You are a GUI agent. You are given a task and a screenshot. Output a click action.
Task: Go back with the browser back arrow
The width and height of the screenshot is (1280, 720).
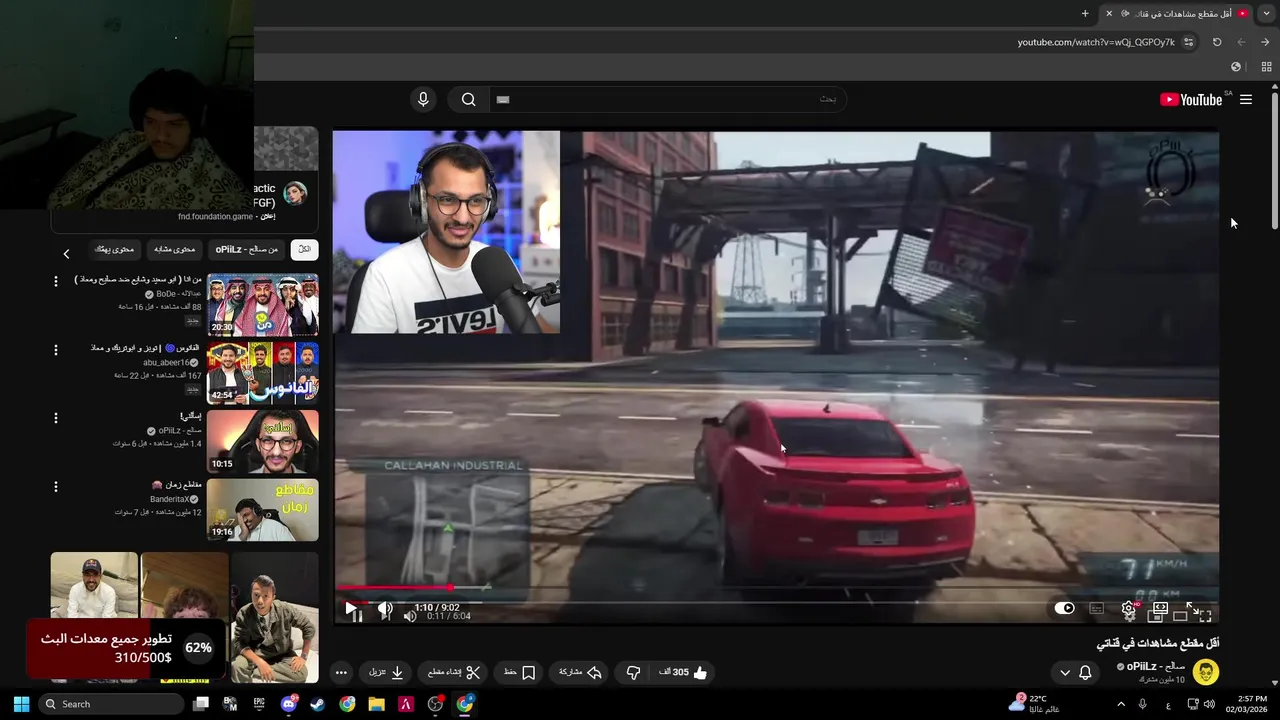click(1265, 42)
